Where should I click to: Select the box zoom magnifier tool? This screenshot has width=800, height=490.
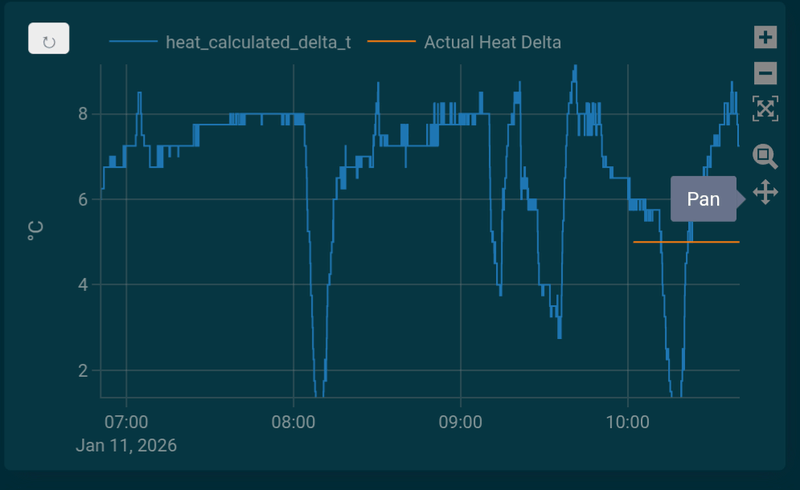765,155
